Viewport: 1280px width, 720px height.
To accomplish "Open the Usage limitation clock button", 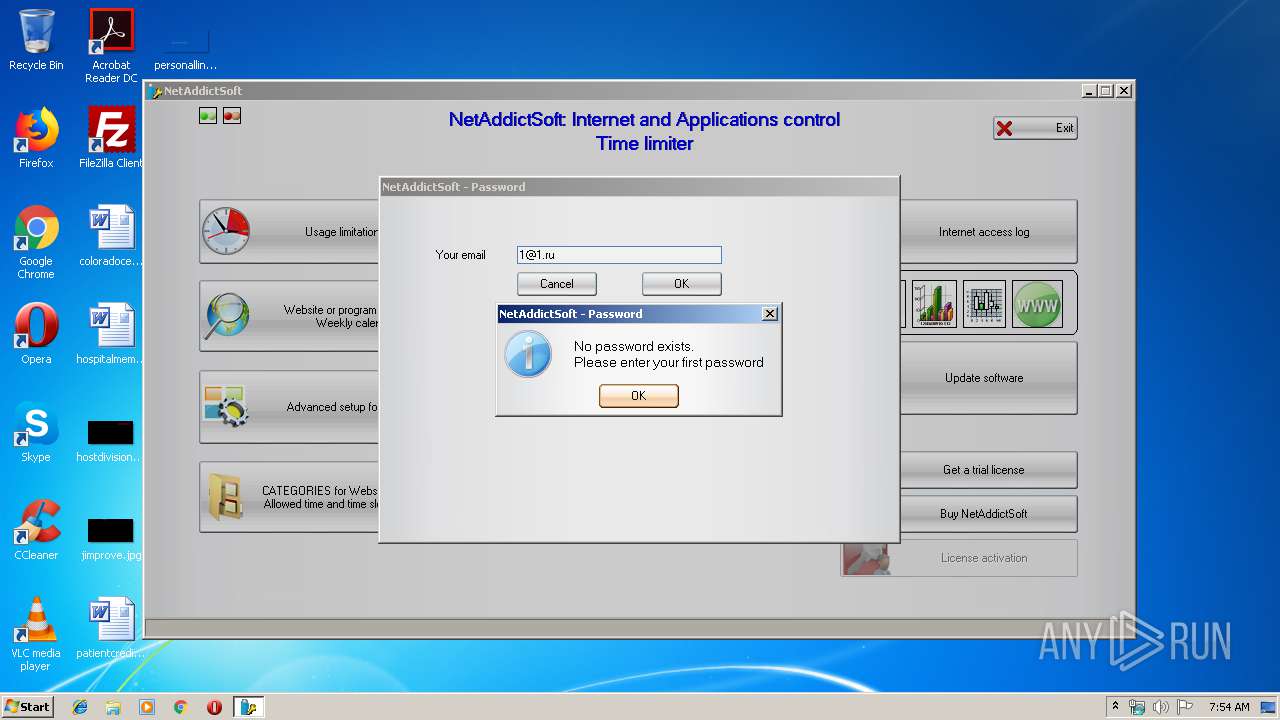I will point(290,232).
